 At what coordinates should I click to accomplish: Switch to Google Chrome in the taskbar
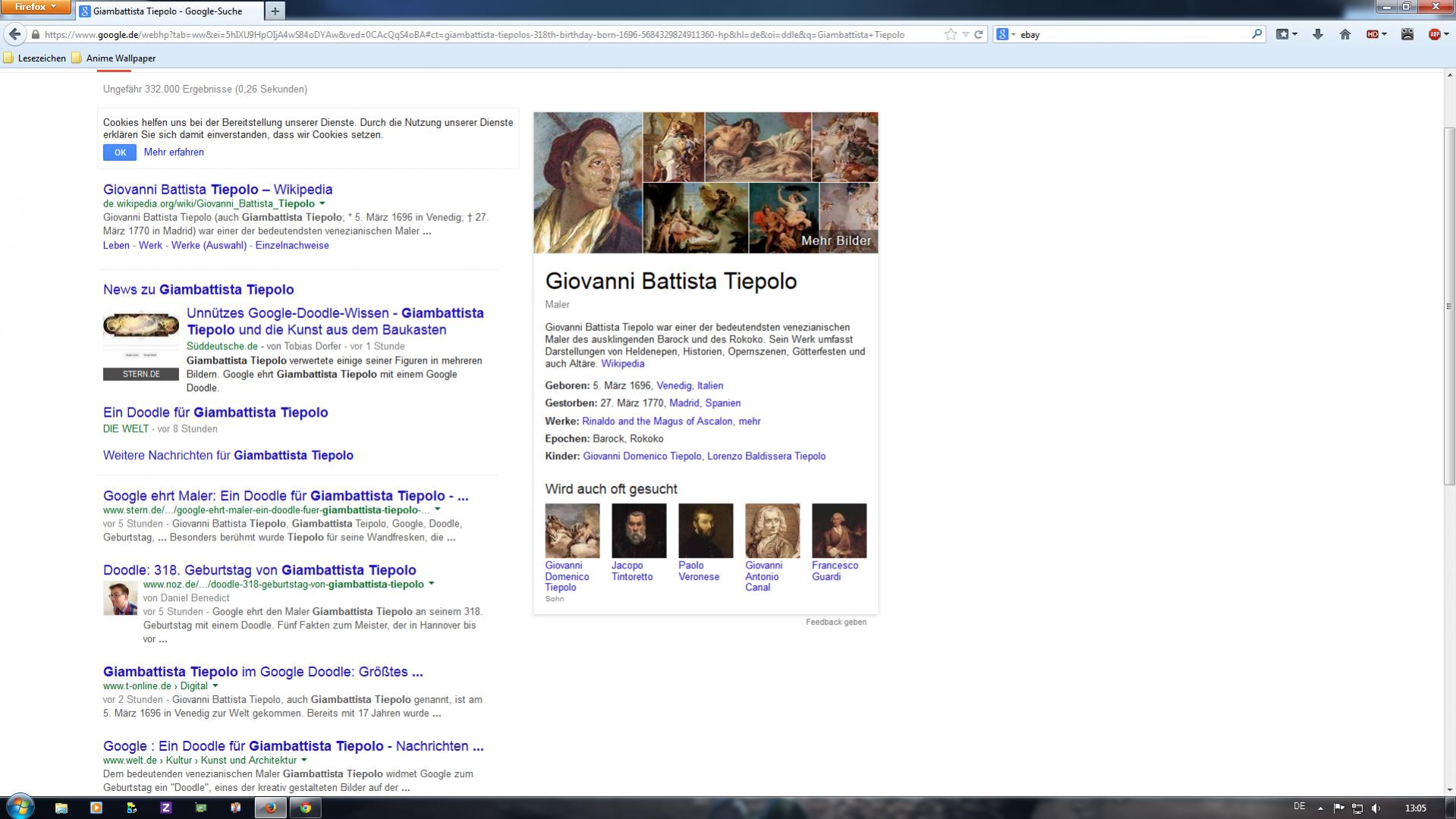point(306,808)
